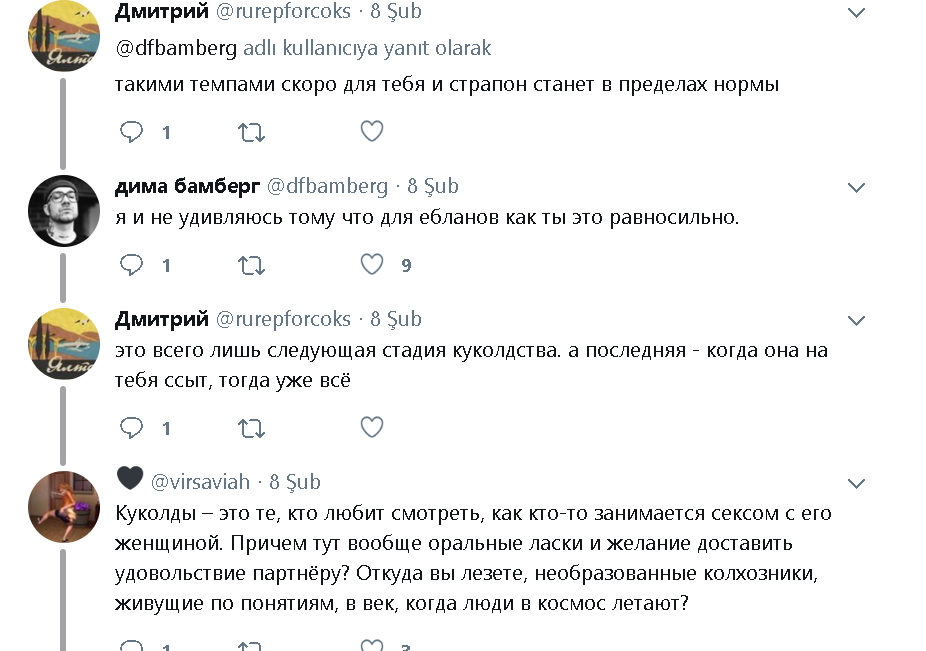
Task: Click Дмитрий's Yalta avatar on first tweet
Action: [63, 36]
